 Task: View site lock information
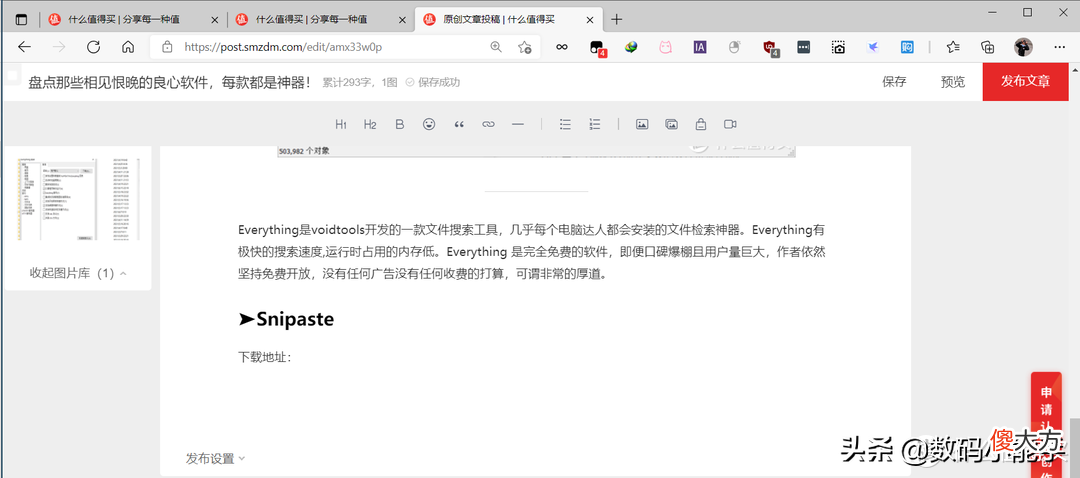click(167, 47)
